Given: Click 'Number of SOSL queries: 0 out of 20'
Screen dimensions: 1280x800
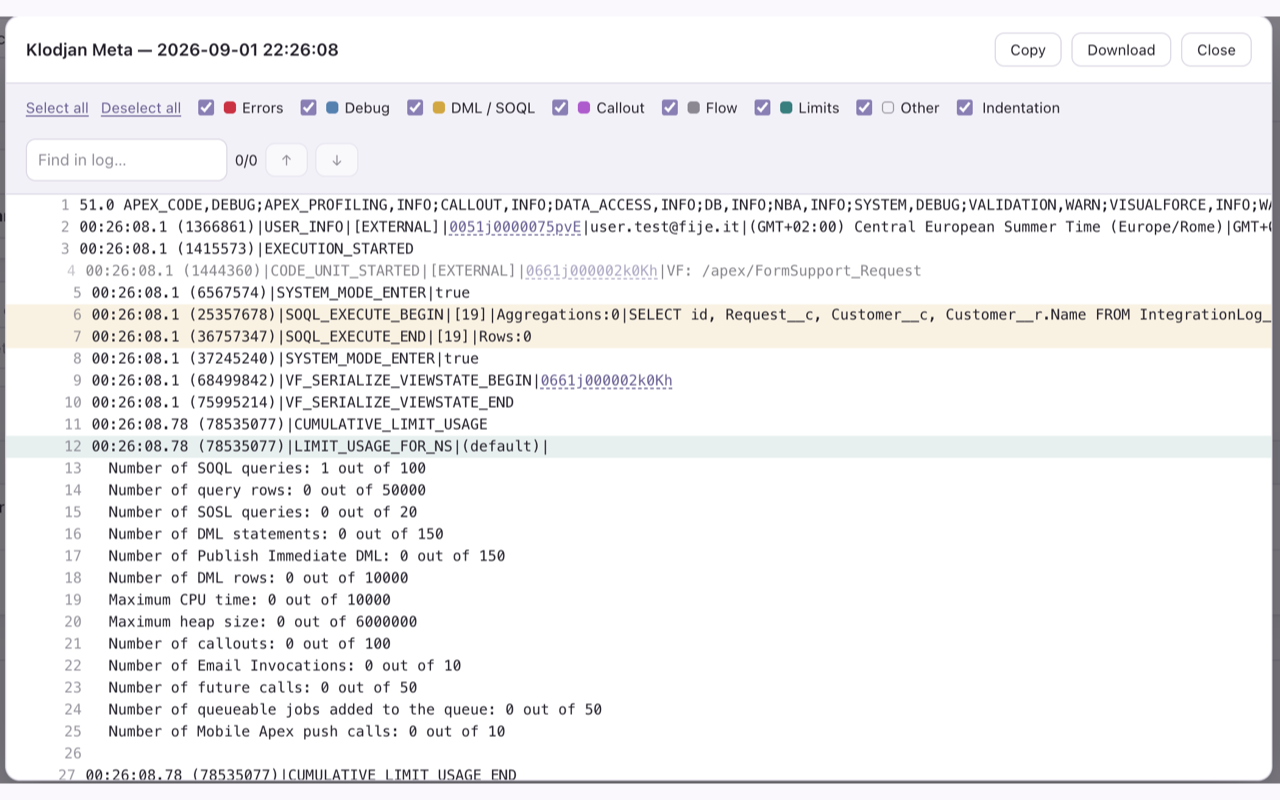Looking at the screenshot, I should (263, 513).
